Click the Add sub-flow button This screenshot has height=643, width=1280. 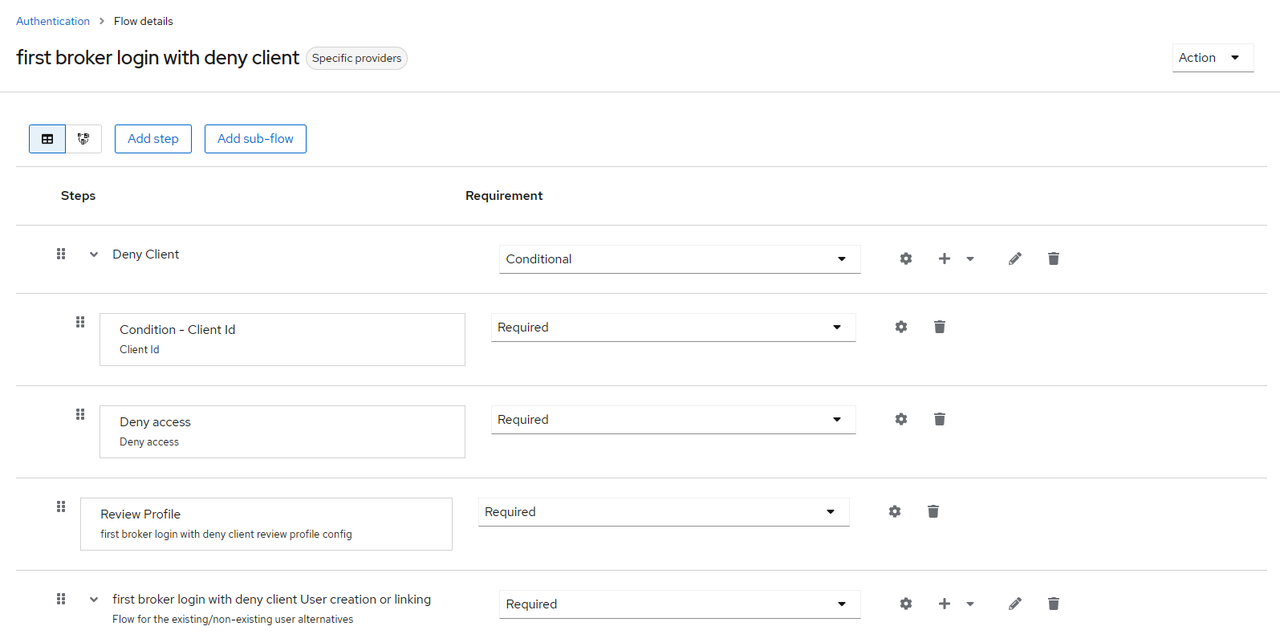[x=255, y=139]
